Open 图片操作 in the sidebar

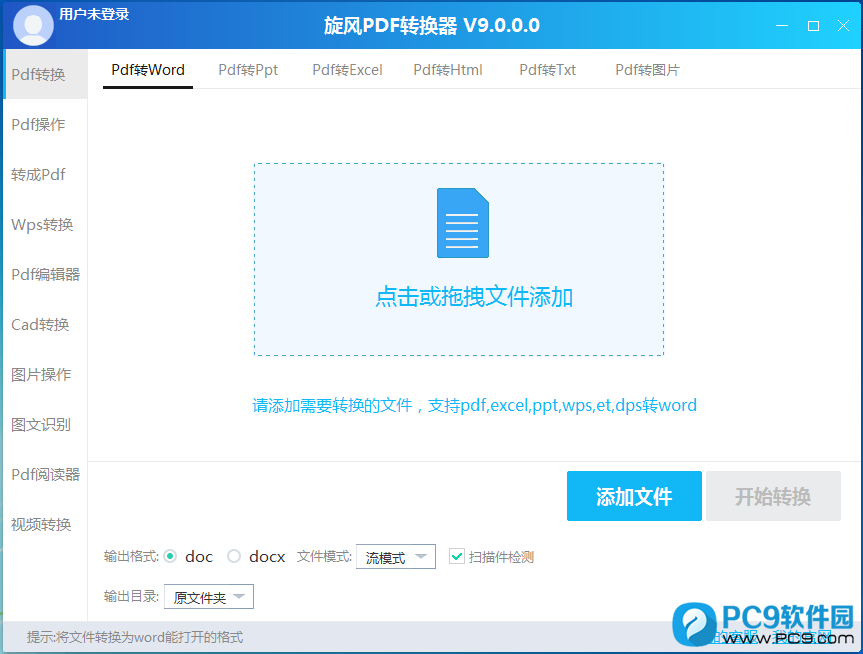tap(46, 374)
